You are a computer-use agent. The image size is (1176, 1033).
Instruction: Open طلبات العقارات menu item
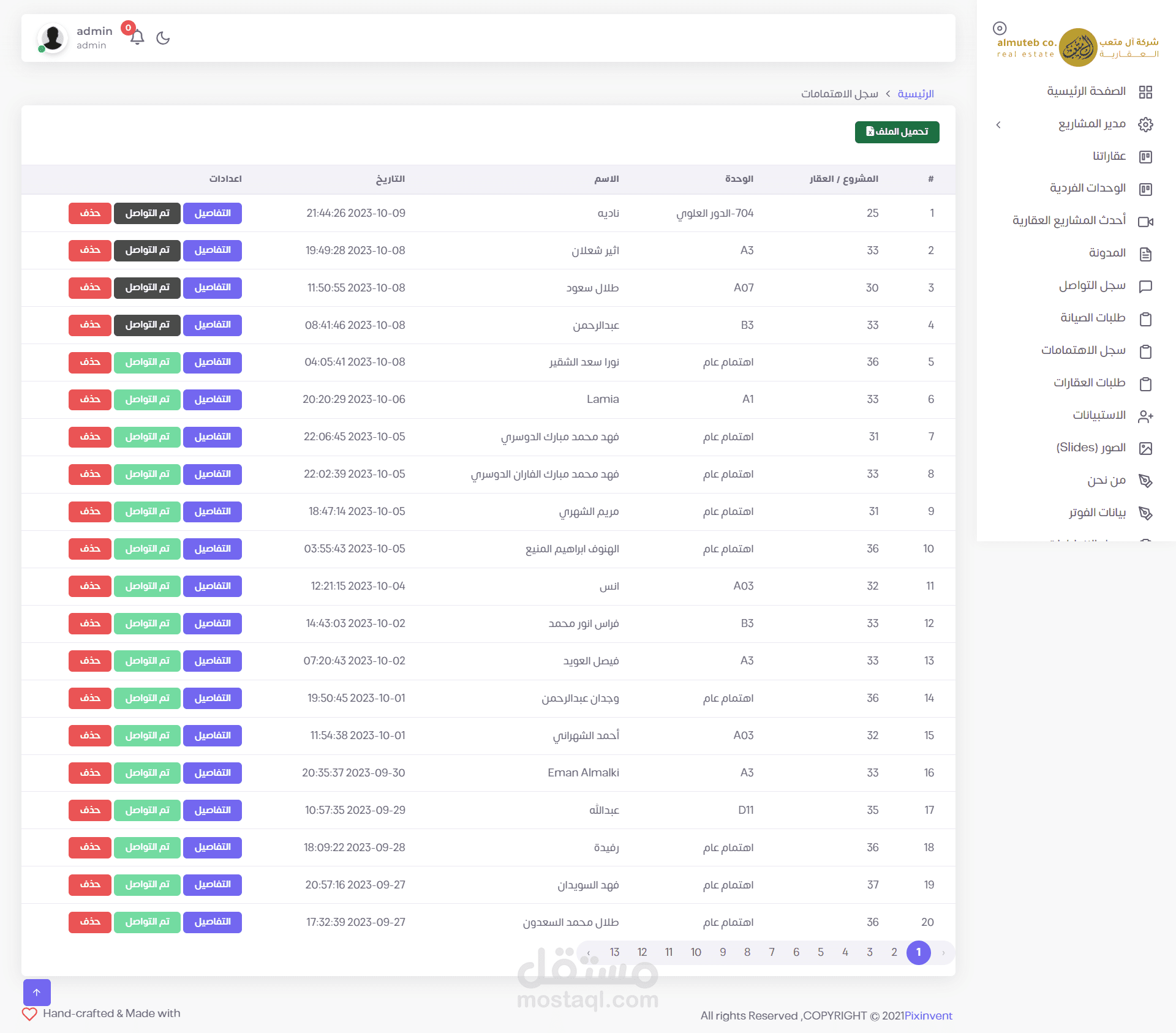[1089, 383]
